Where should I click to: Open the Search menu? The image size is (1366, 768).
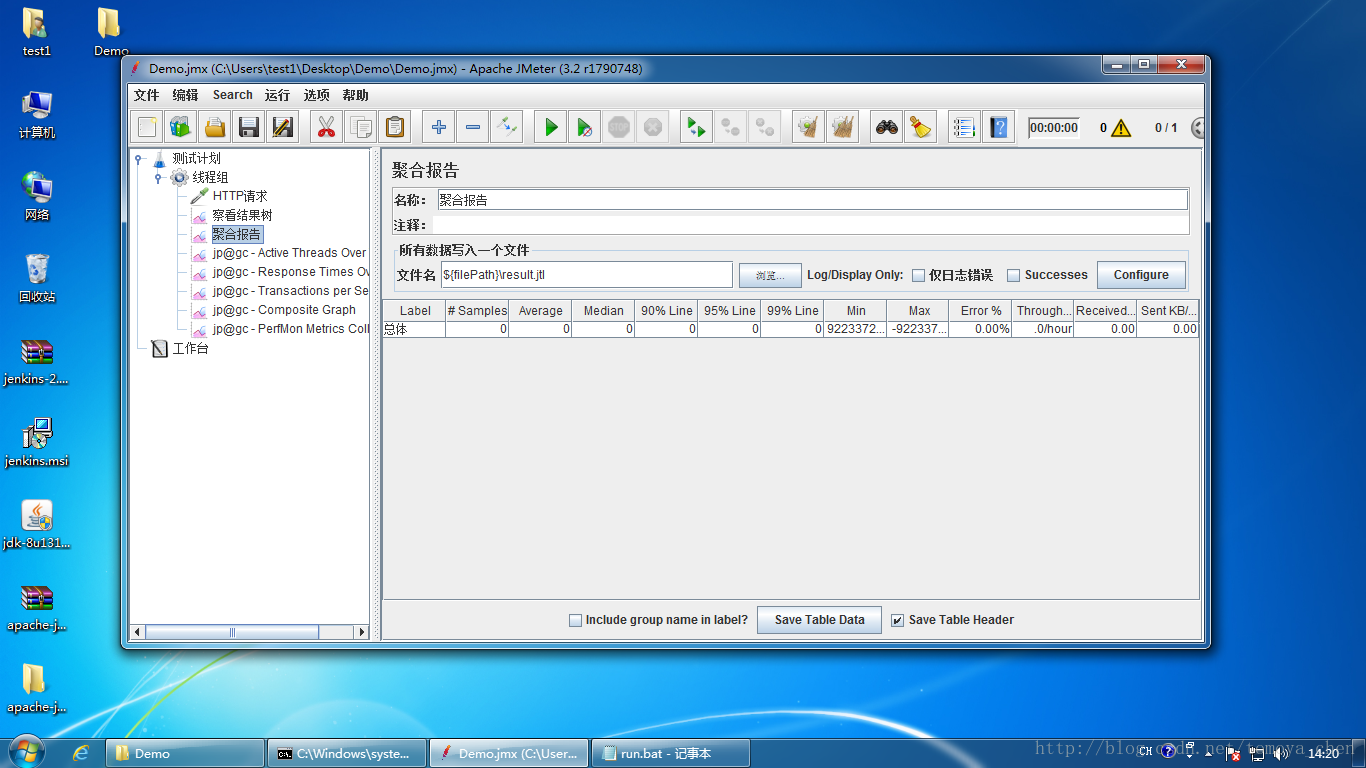pyautogui.click(x=232, y=95)
